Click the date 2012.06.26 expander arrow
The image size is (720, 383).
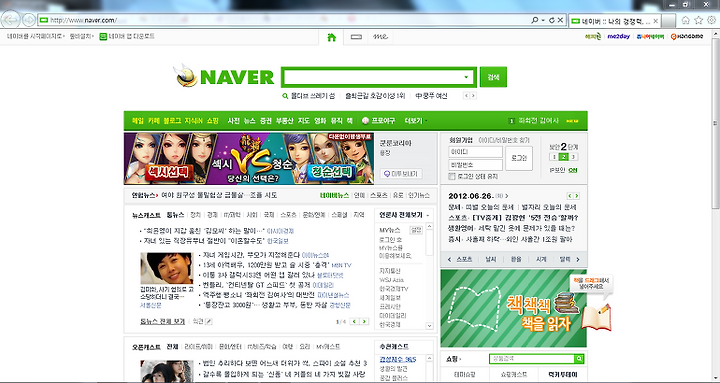506,196
